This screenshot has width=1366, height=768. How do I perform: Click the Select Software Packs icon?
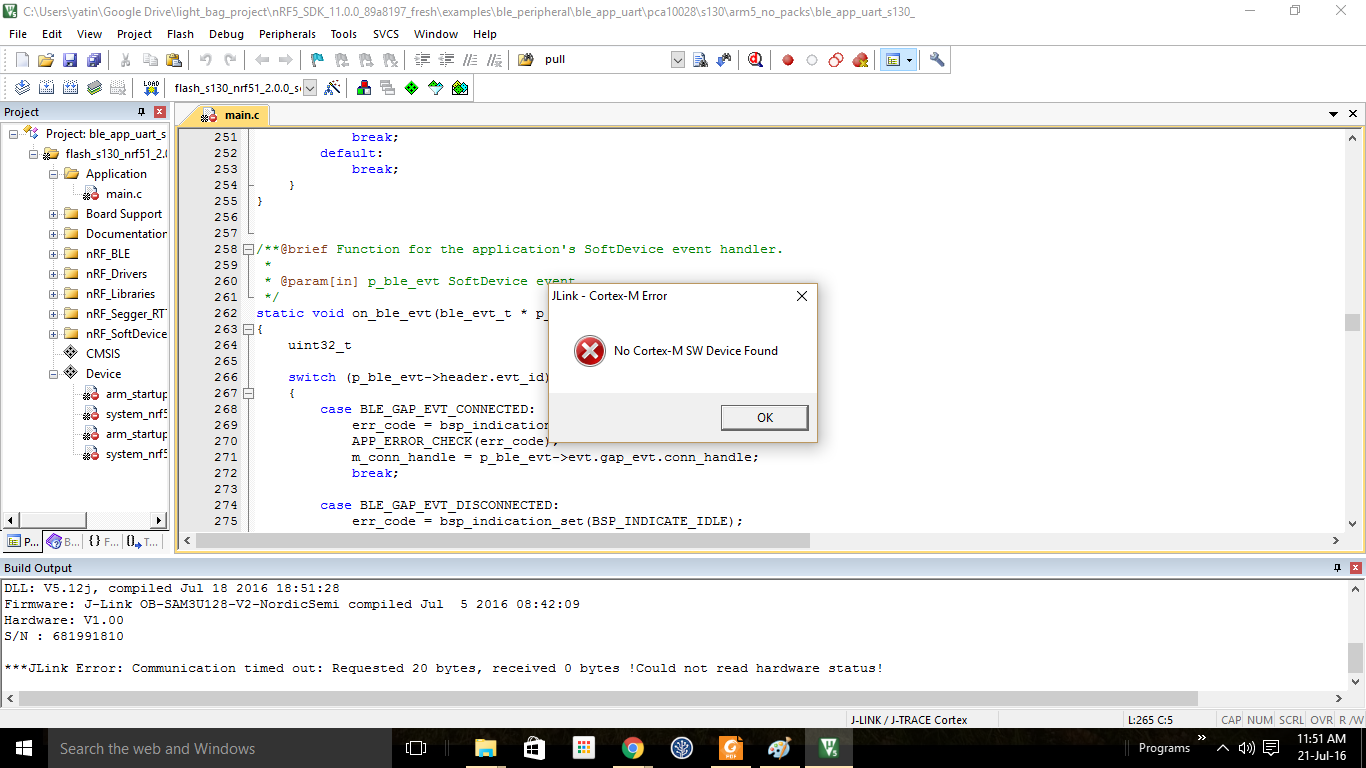(436, 88)
